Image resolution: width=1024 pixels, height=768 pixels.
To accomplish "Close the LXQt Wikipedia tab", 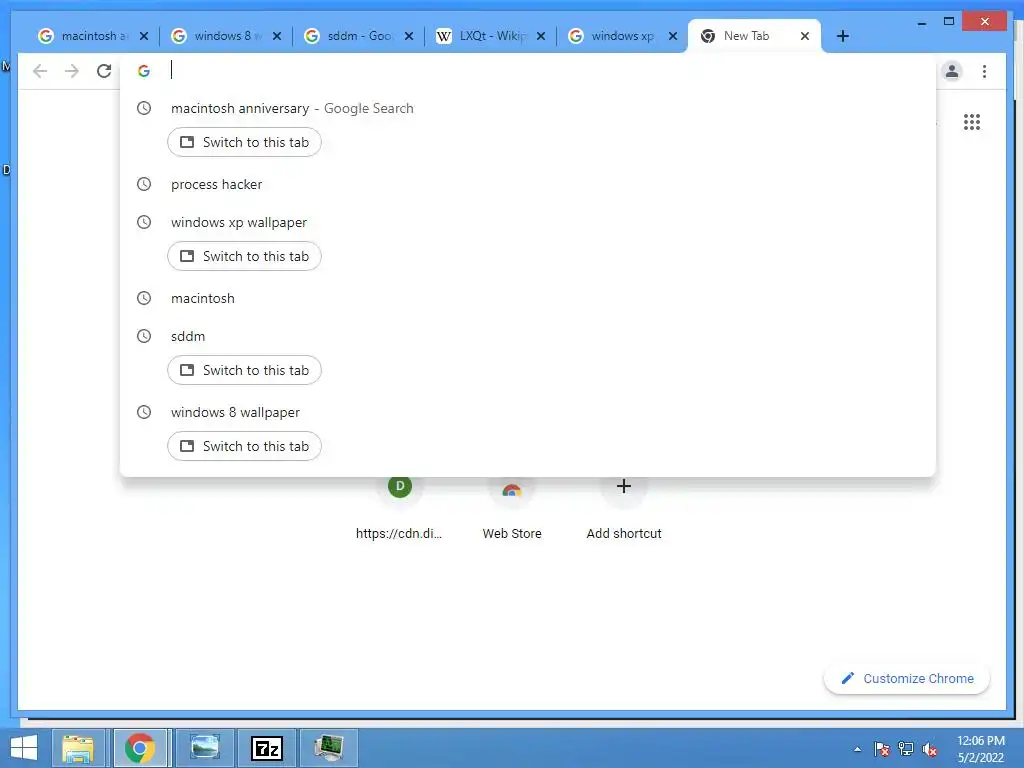I will (x=541, y=36).
